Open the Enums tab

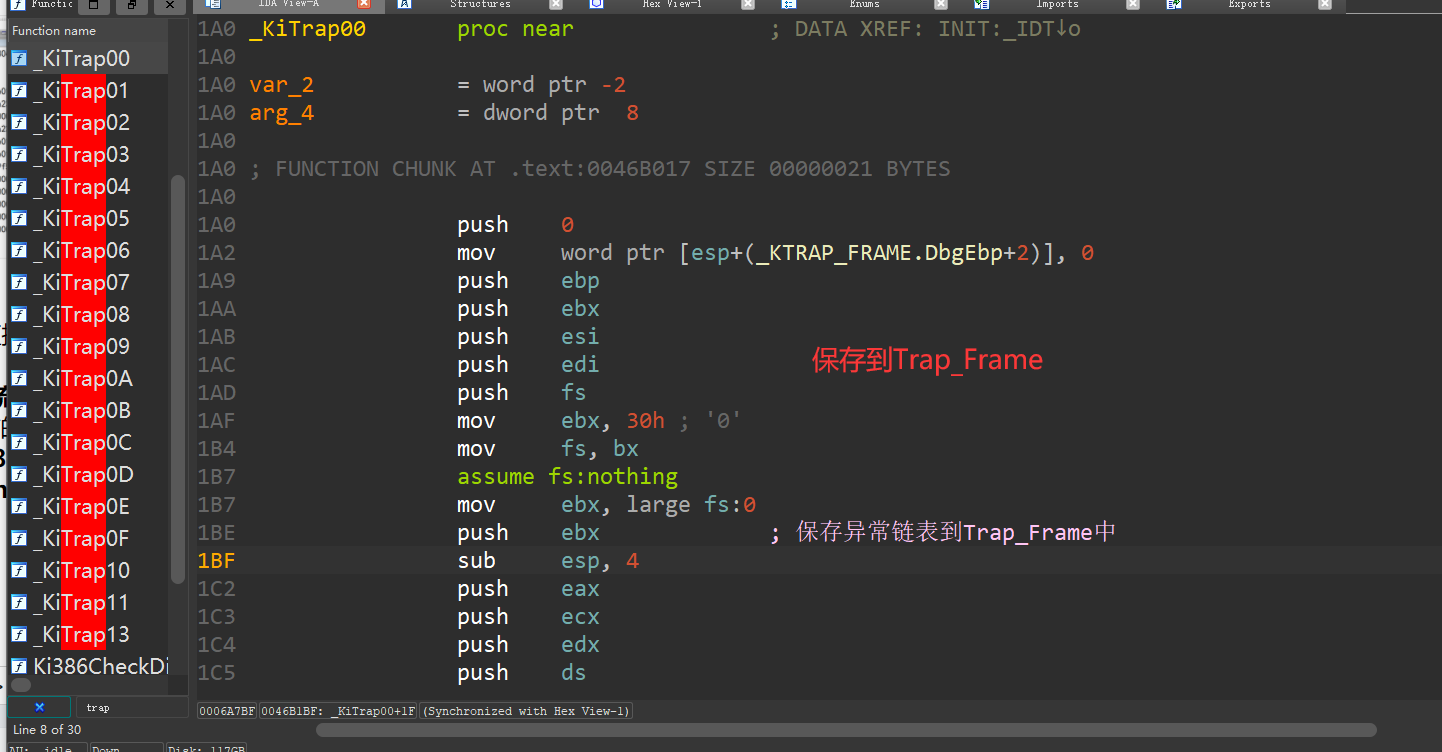click(864, 4)
